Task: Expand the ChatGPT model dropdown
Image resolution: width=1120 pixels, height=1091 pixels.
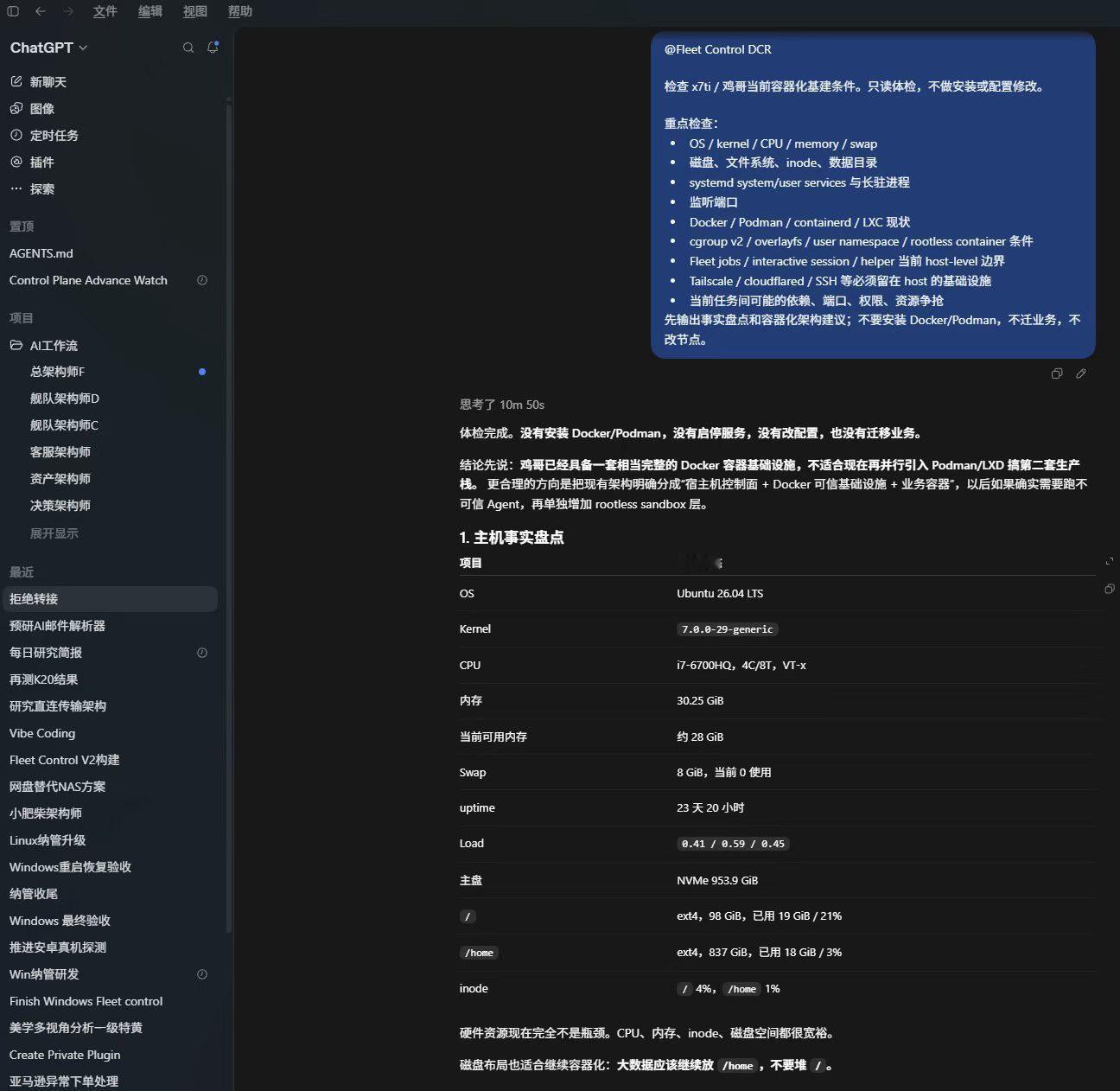Action: 48,48
